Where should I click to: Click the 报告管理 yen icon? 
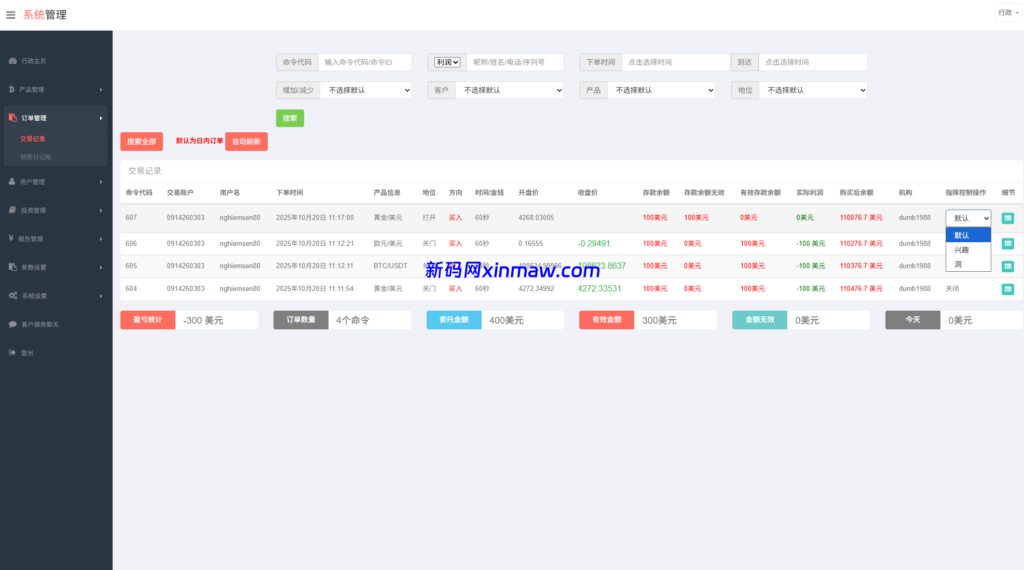point(11,239)
